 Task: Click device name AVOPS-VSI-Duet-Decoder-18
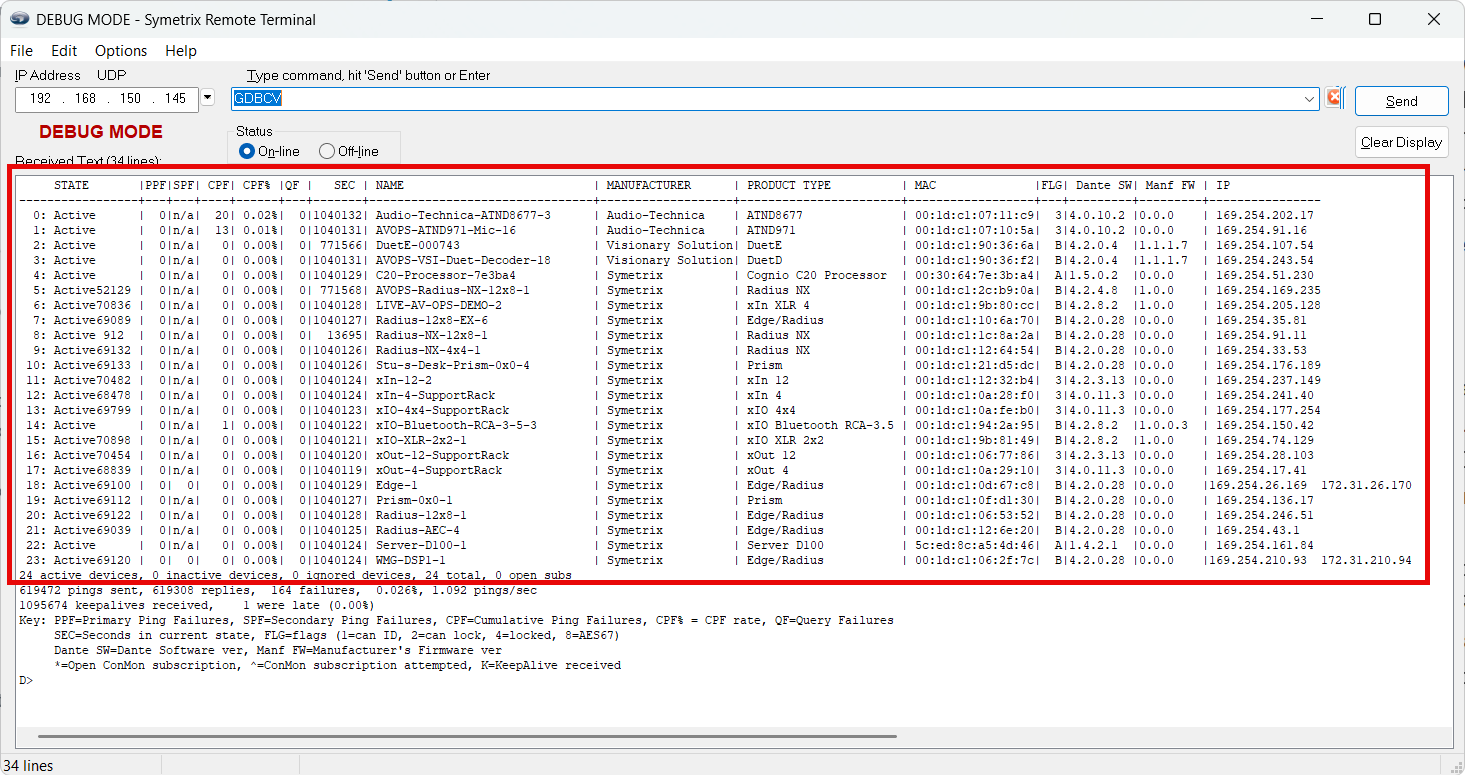tap(463, 260)
